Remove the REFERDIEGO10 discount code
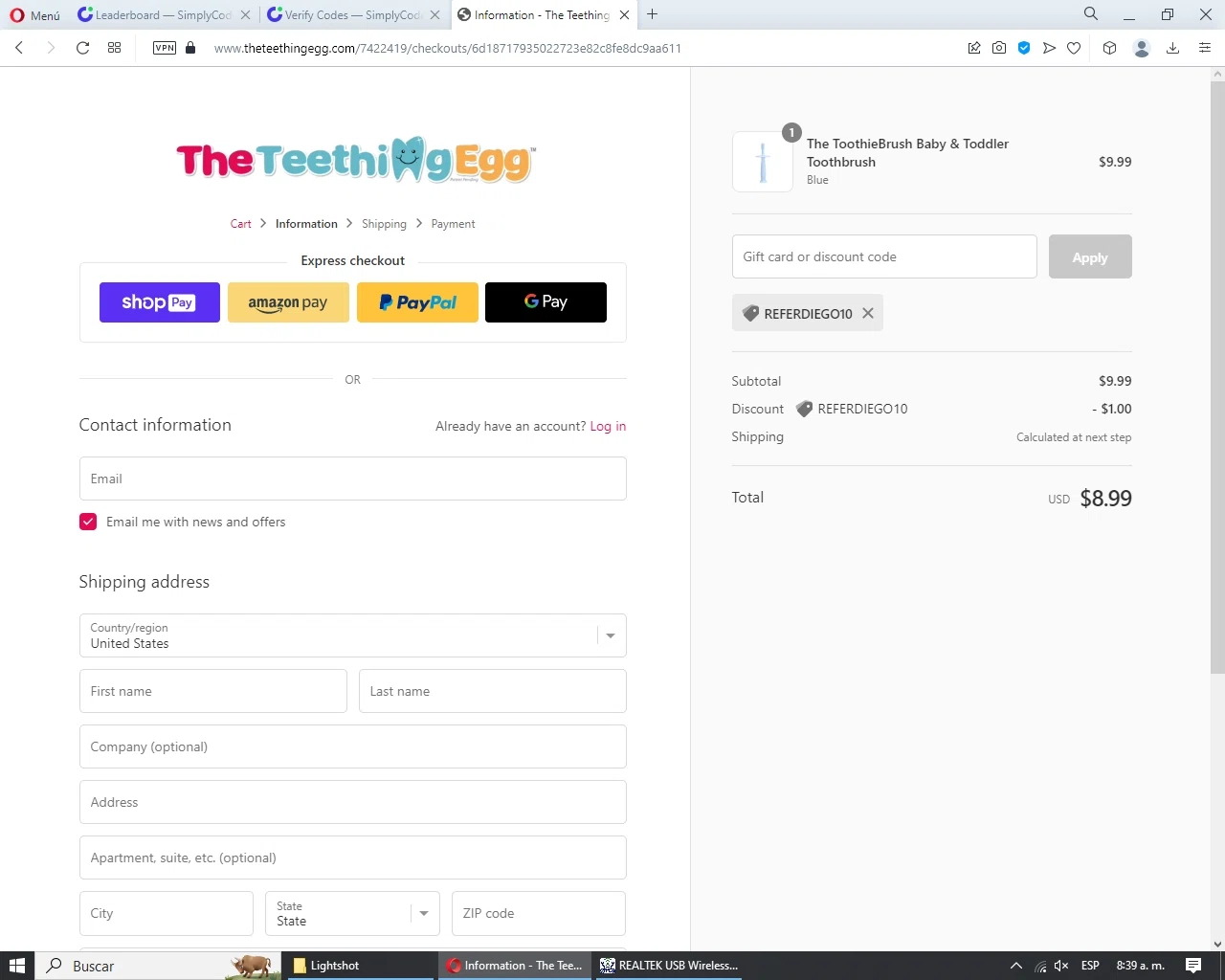This screenshot has width=1225, height=980. pos(868,313)
